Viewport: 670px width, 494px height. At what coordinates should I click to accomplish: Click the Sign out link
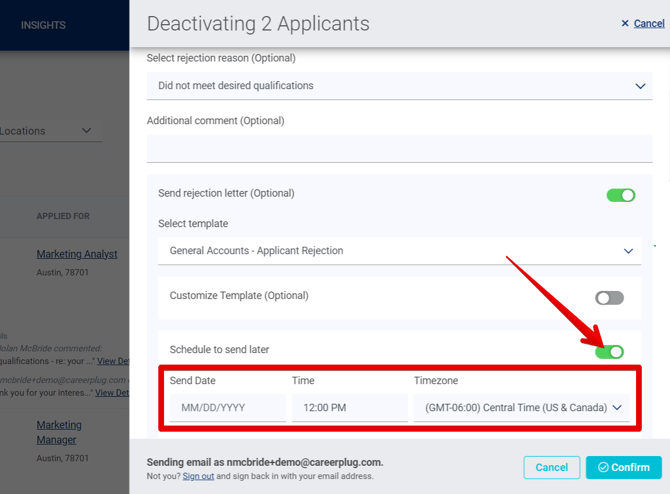pos(197,476)
